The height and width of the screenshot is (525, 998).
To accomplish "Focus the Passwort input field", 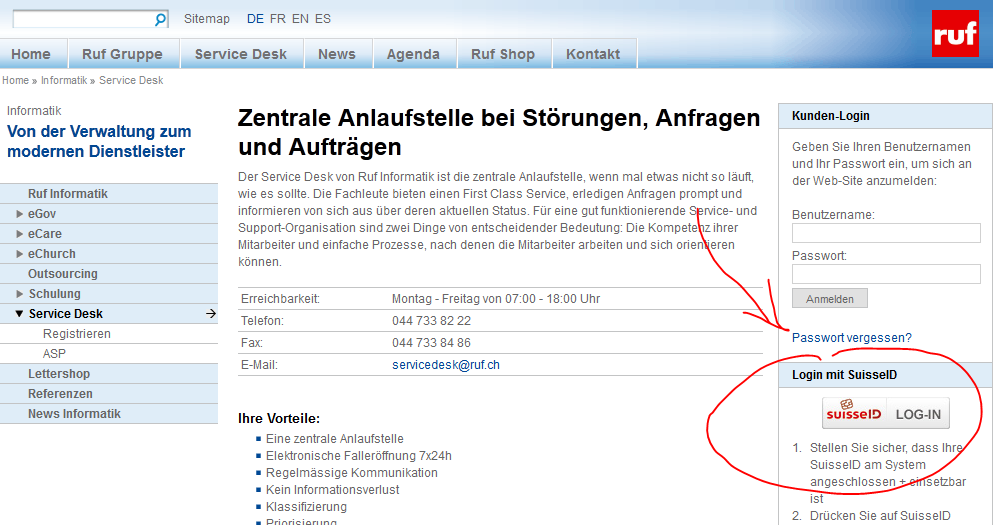I will 885,274.
